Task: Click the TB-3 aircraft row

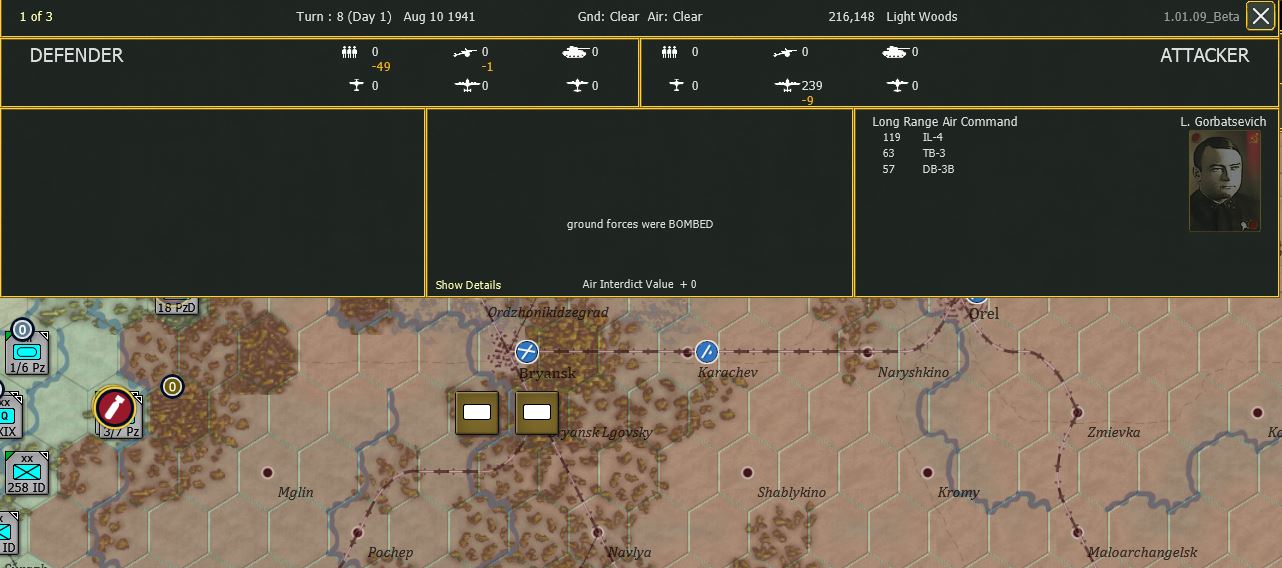Action: pyautogui.click(x=913, y=153)
